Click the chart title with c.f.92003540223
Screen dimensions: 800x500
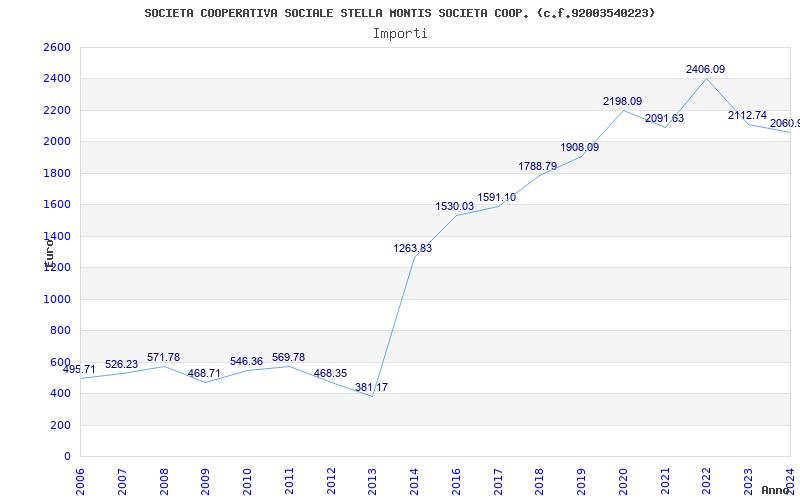pyautogui.click(x=399, y=13)
